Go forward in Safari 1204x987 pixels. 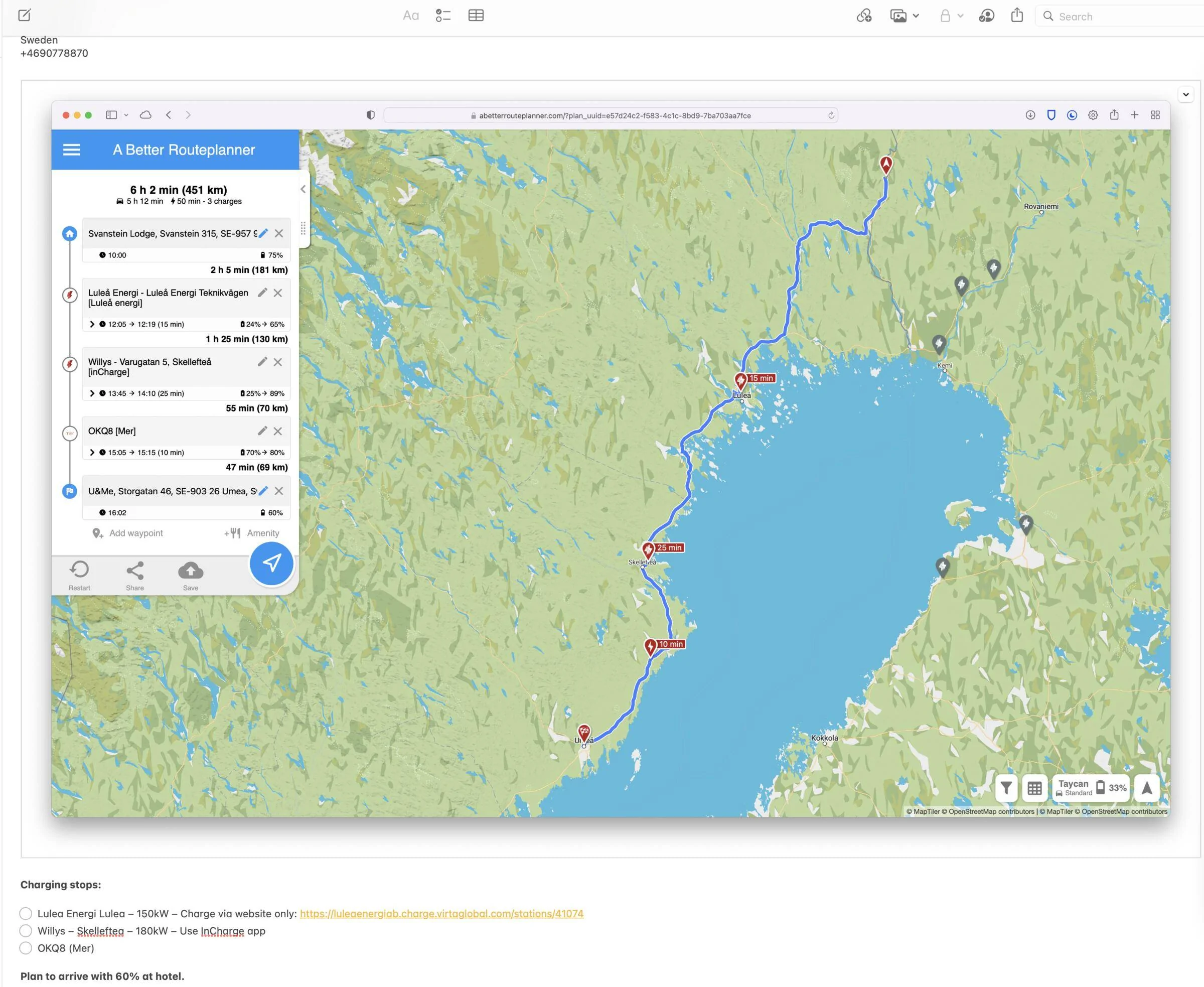[x=188, y=115]
